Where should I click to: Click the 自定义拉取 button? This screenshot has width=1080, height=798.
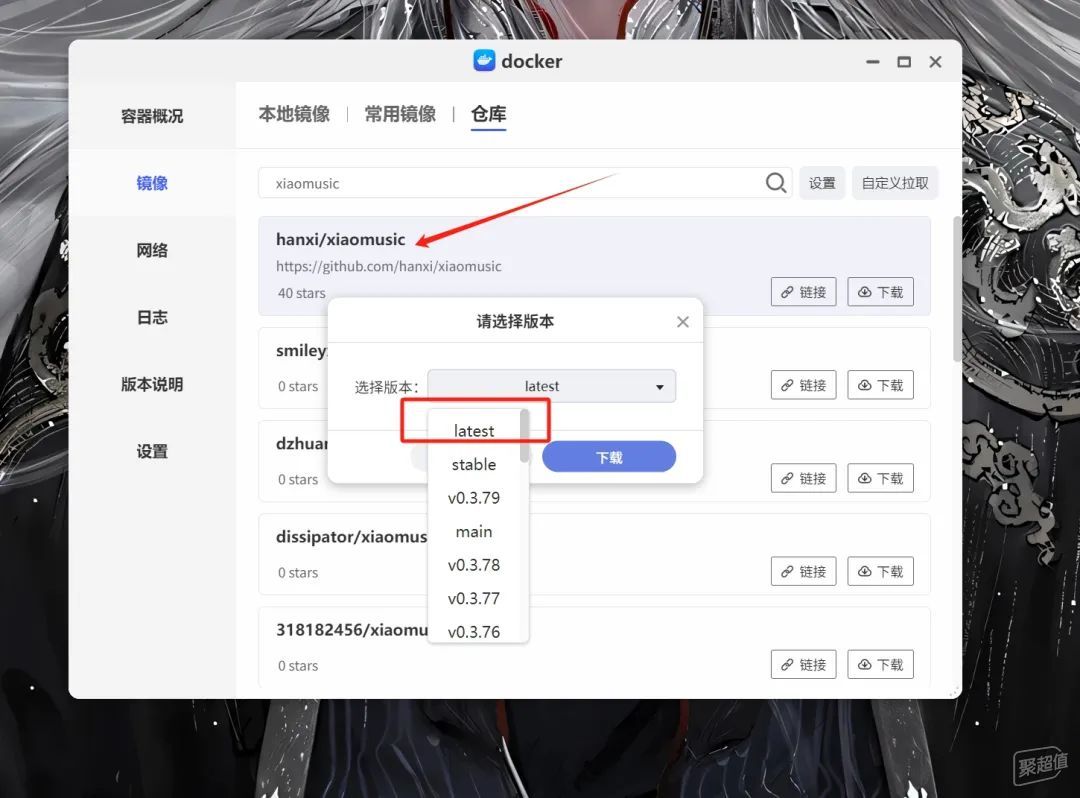(x=895, y=183)
